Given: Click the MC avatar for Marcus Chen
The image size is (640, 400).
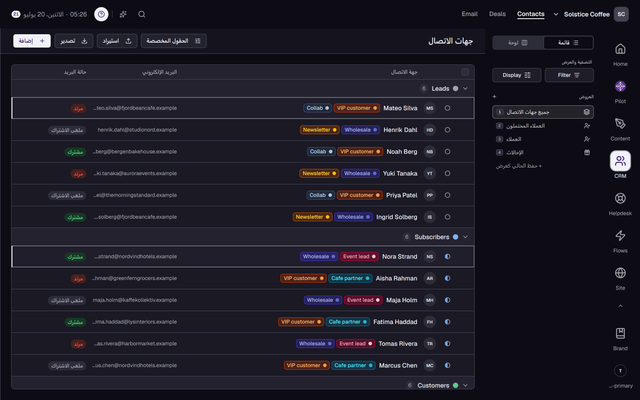Looking at the screenshot, I should (x=429, y=365).
